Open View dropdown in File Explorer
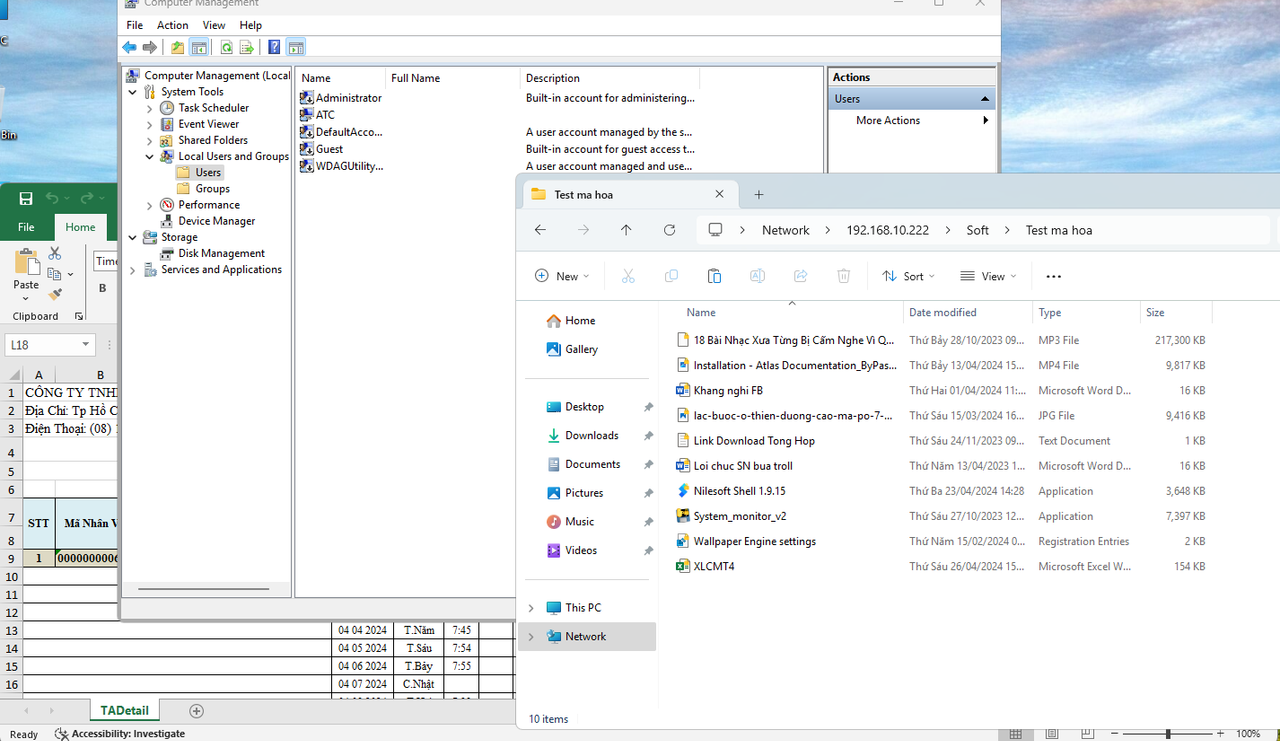 tap(988, 276)
